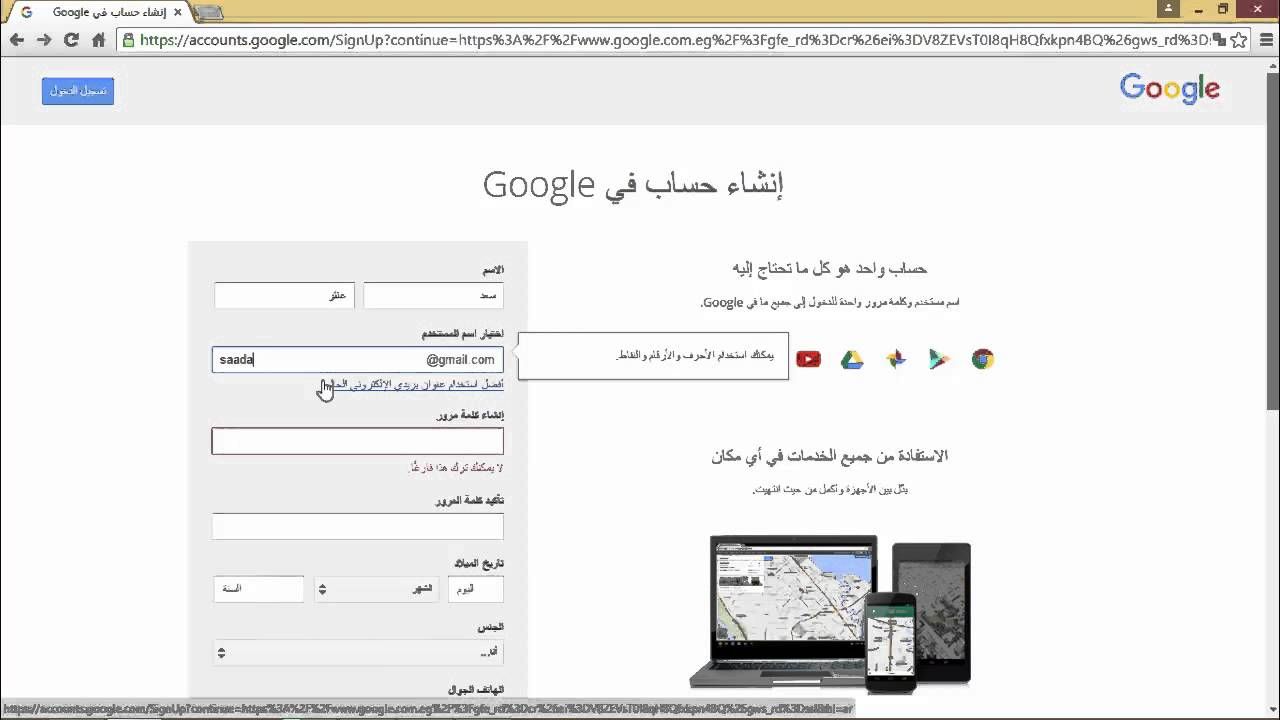Screen dimensions: 1280x720
Task: Click the YouTube service icon
Action: click(808, 360)
